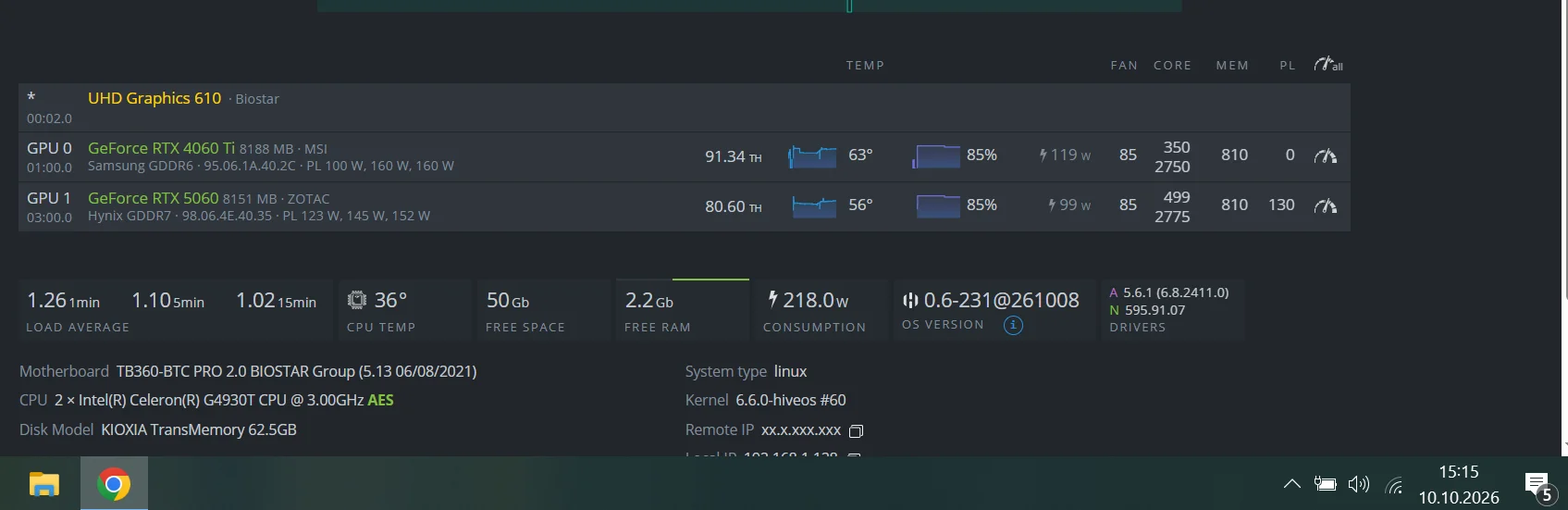Click GPU 1 power limit value 130
Screen dimensions: 1568x510
(x=1281, y=205)
